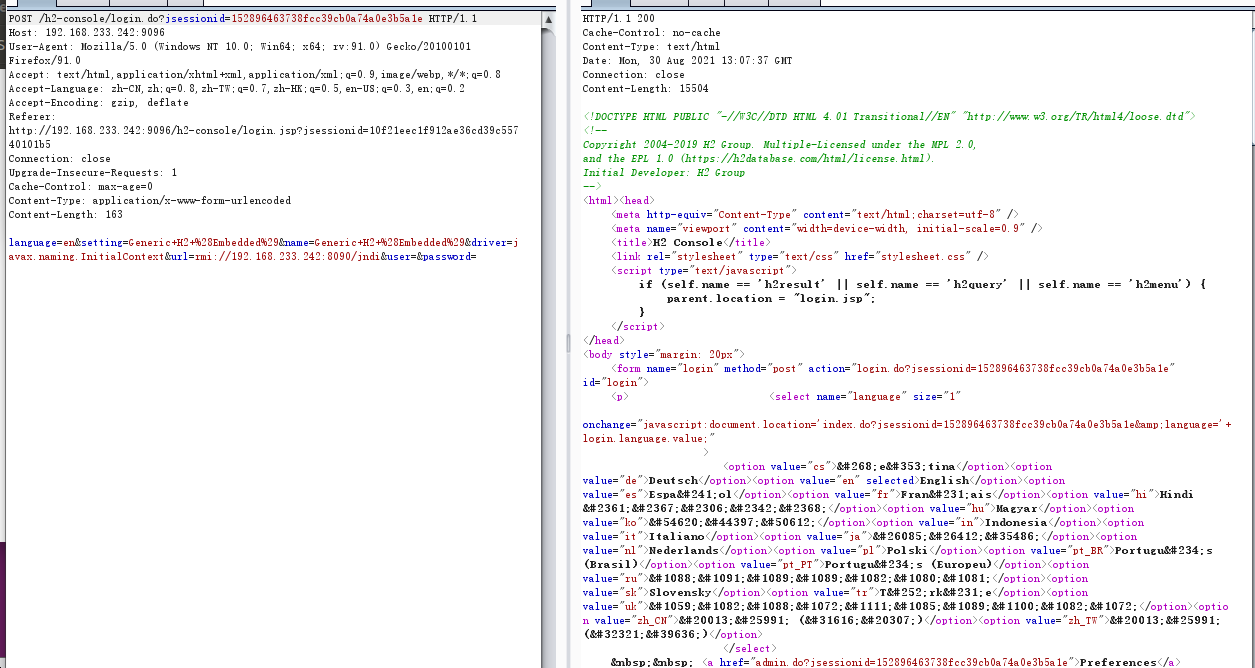Click the Deutsch option text in response
The image size is (1255, 668).
[x=674, y=481]
